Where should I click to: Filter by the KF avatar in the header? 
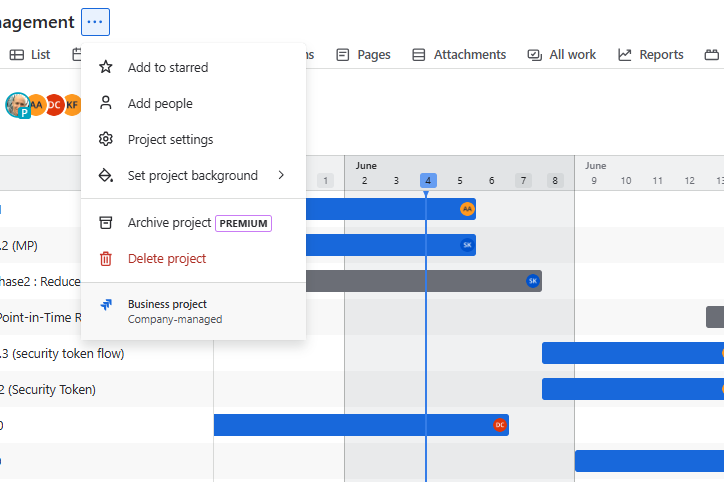[72, 105]
